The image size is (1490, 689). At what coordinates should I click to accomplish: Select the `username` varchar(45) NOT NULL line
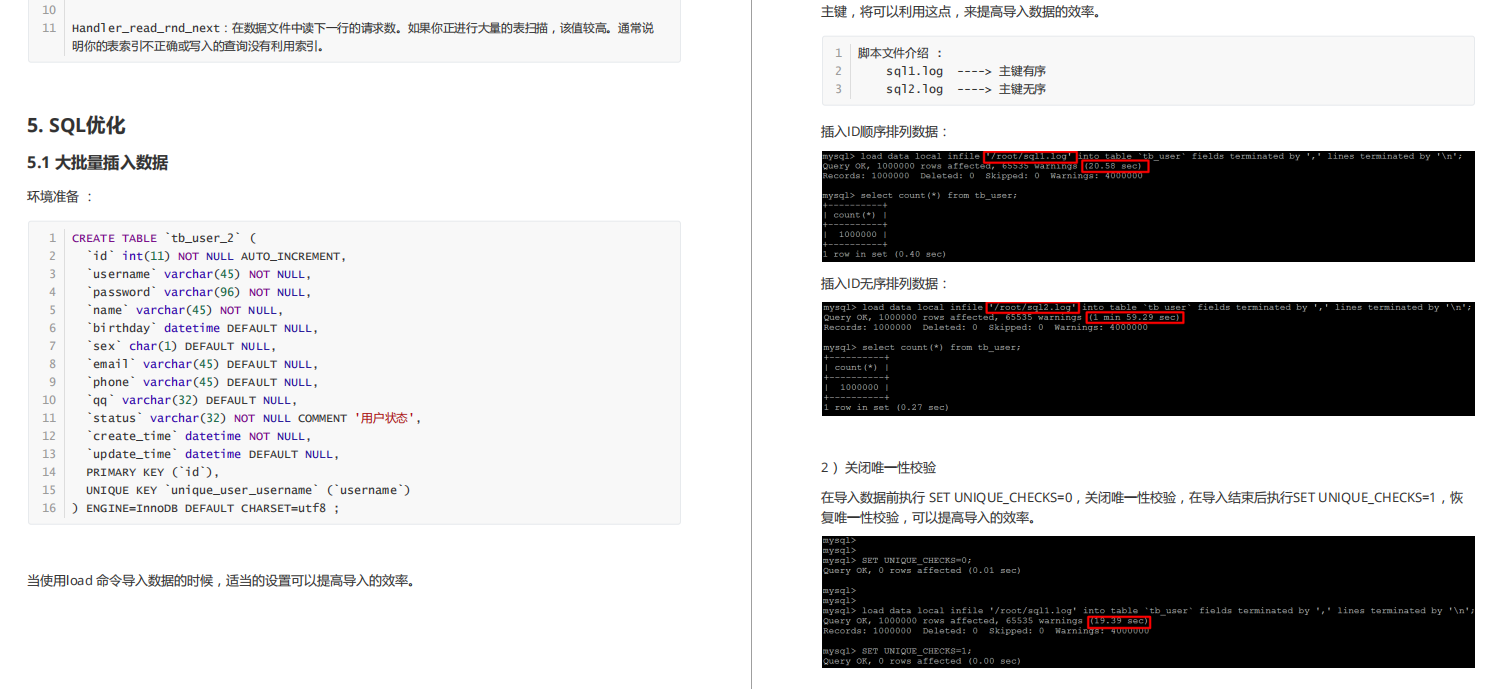tap(199, 274)
